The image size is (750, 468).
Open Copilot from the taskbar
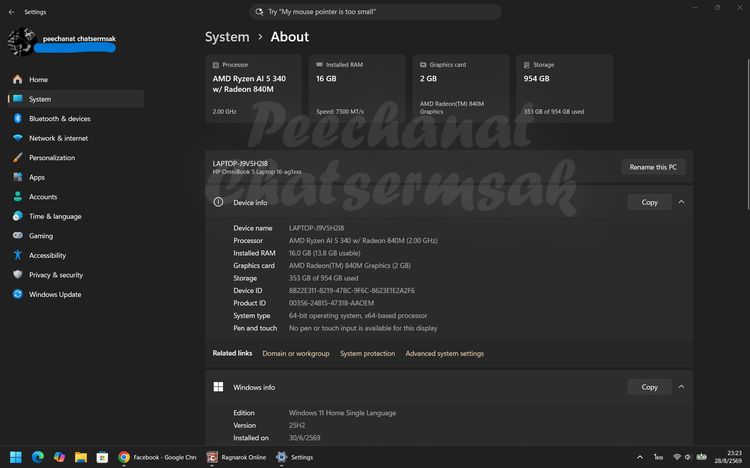(x=59, y=457)
